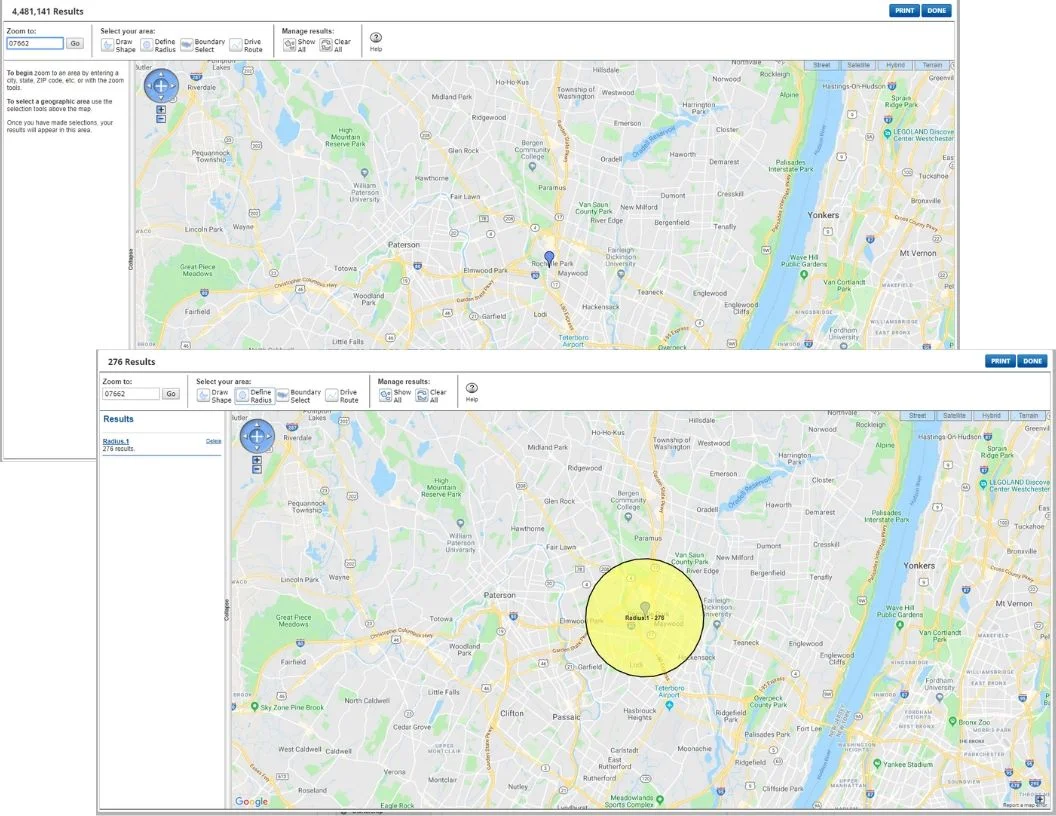Switch to Terrain view in 276 Results window
The width and height of the screenshot is (1056, 816).
1028,415
